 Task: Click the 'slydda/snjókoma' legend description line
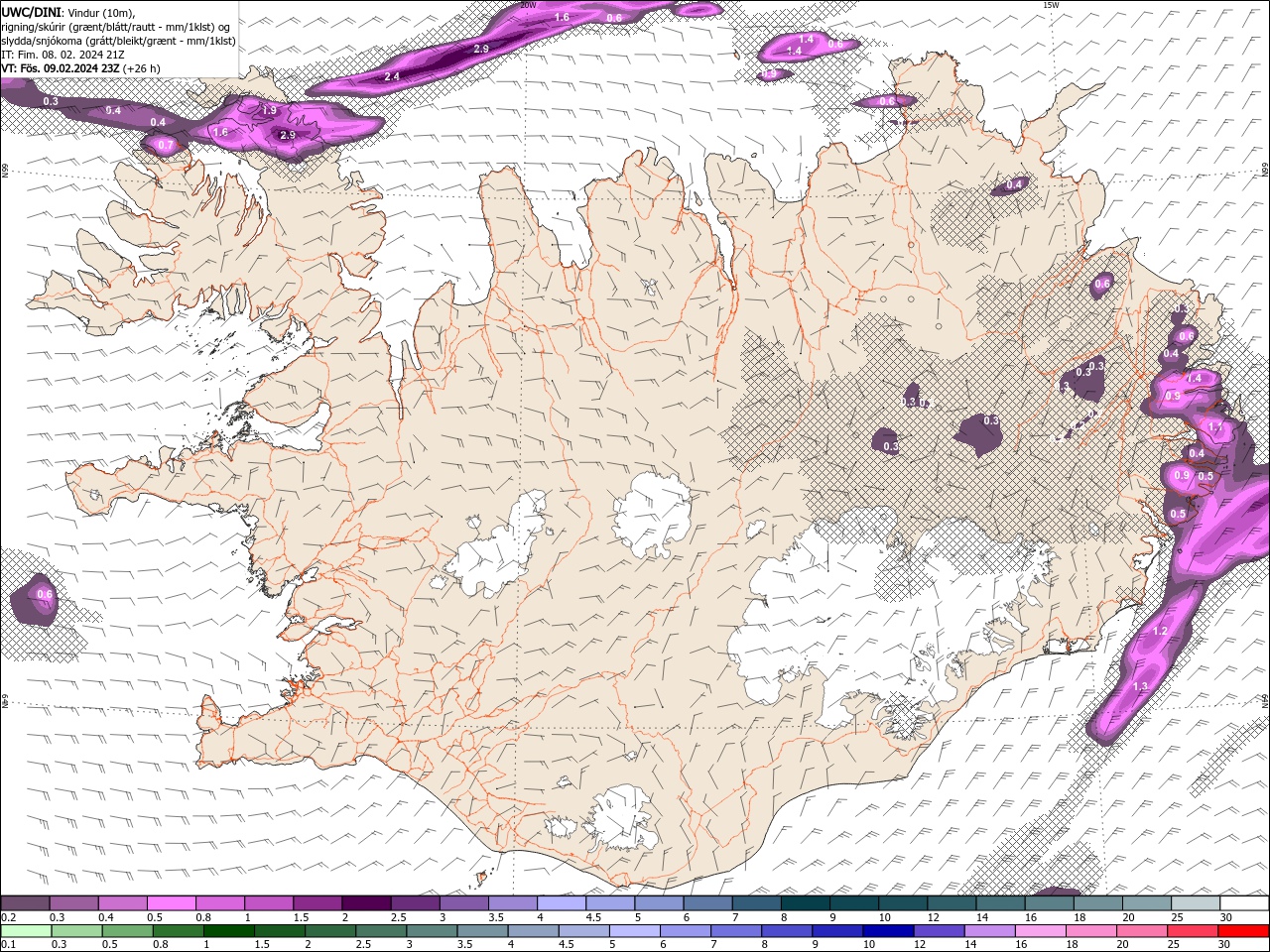(x=118, y=41)
